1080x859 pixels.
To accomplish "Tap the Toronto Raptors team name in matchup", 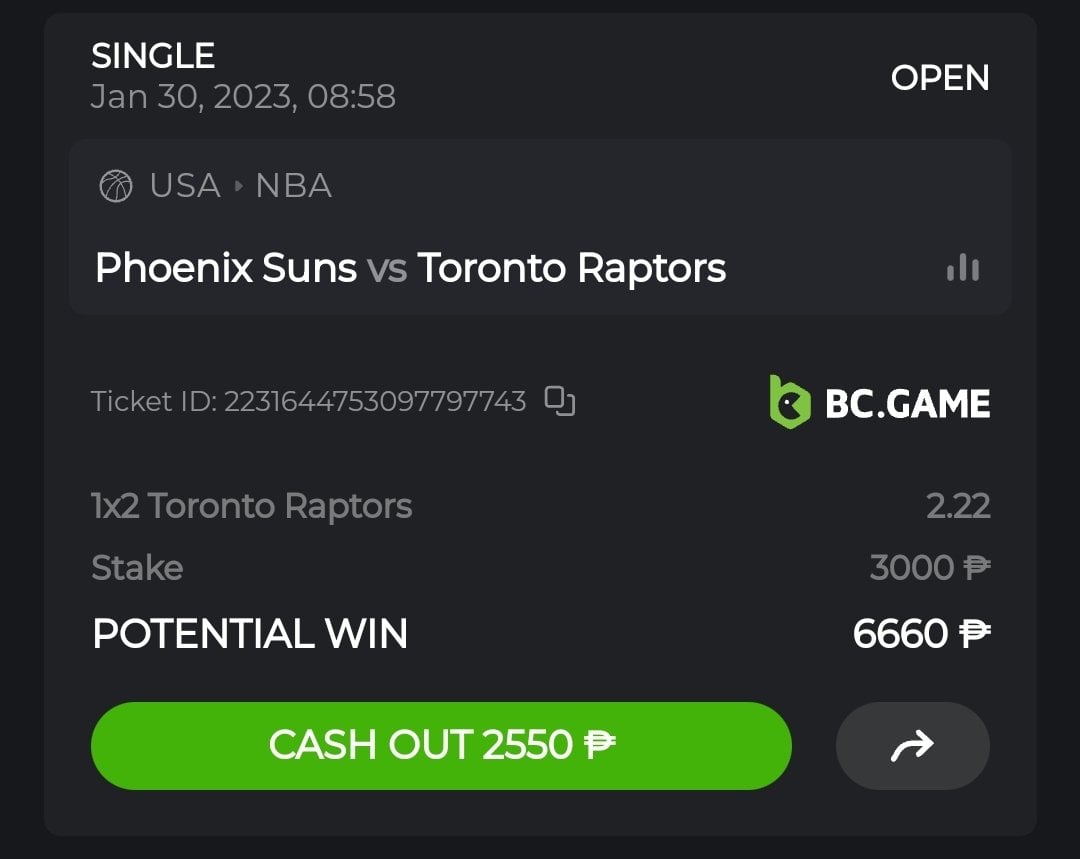I will tap(571, 268).
